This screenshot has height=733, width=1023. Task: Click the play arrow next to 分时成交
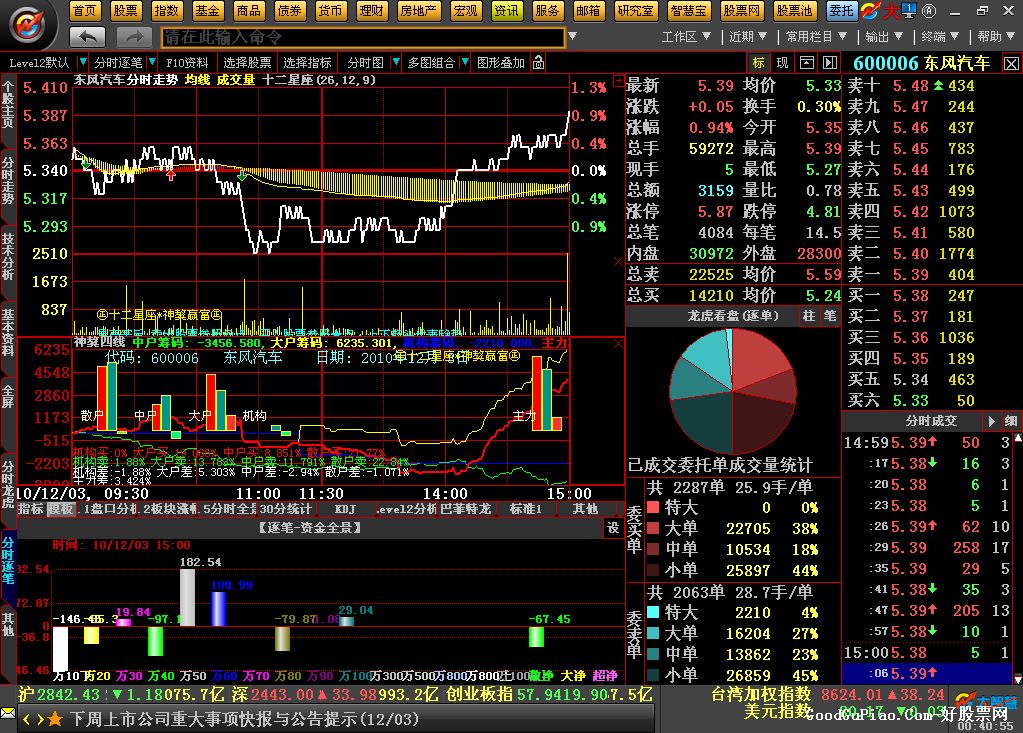[992, 421]
